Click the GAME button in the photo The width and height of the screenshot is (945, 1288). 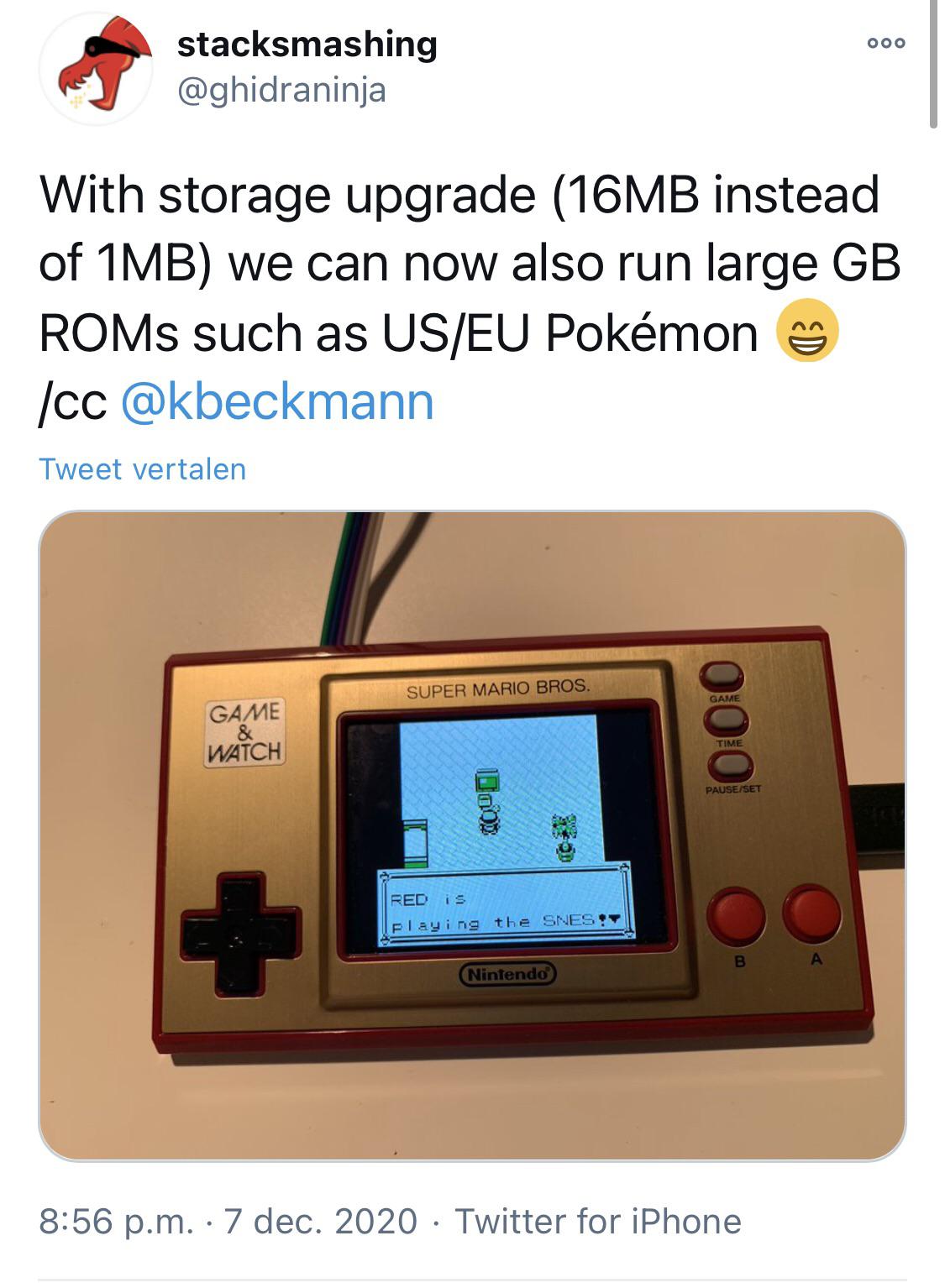(722, 674)
